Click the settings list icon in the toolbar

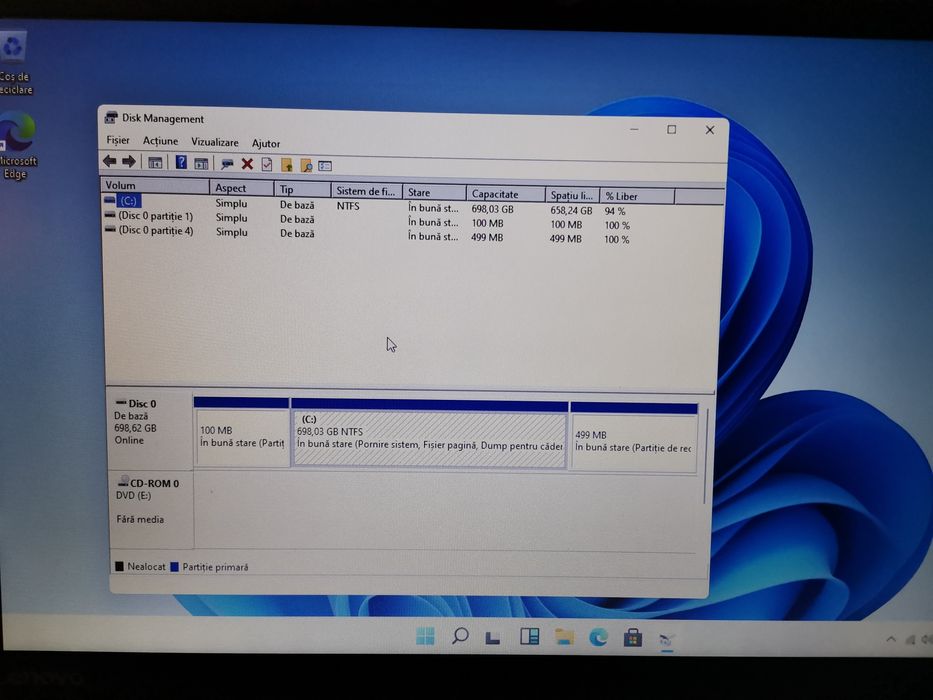tap(325, 166)
